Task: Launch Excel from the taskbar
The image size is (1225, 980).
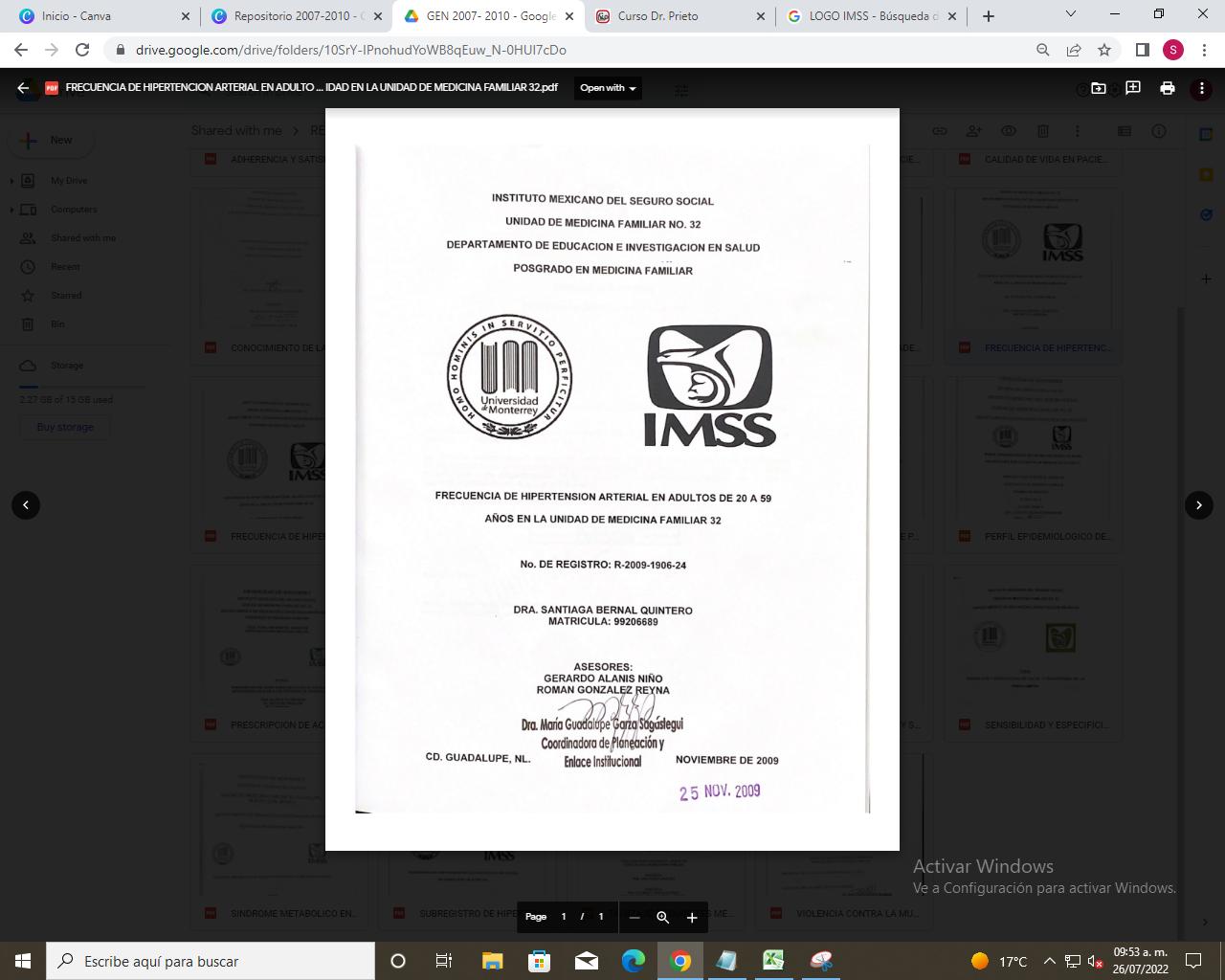Action: [x=773, y=961]
